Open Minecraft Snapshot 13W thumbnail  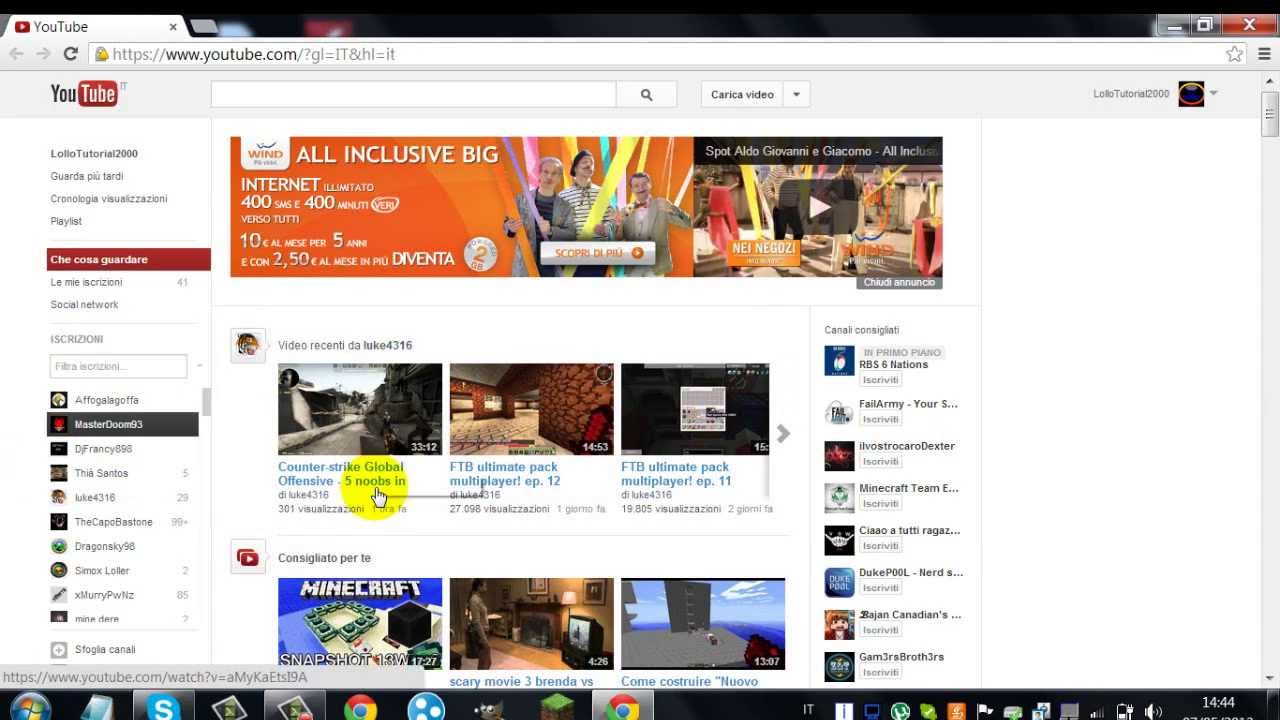coord(360,623)
